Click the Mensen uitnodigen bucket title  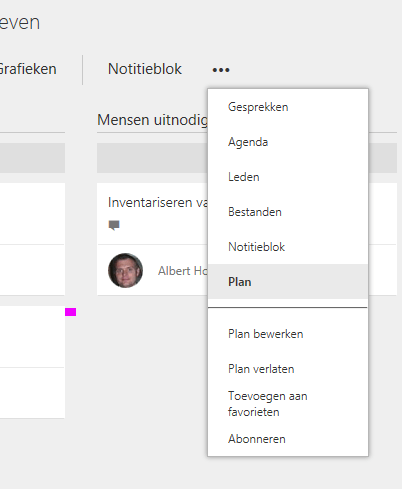[x=152, y=120]
